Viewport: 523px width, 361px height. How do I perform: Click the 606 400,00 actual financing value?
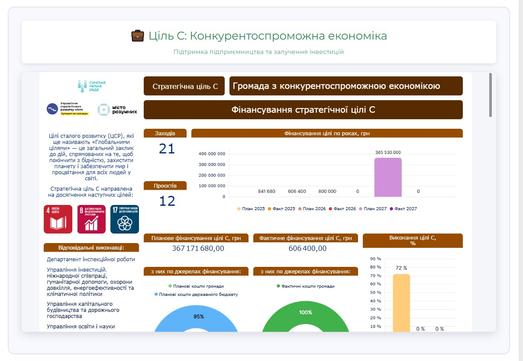coord(308,249)
